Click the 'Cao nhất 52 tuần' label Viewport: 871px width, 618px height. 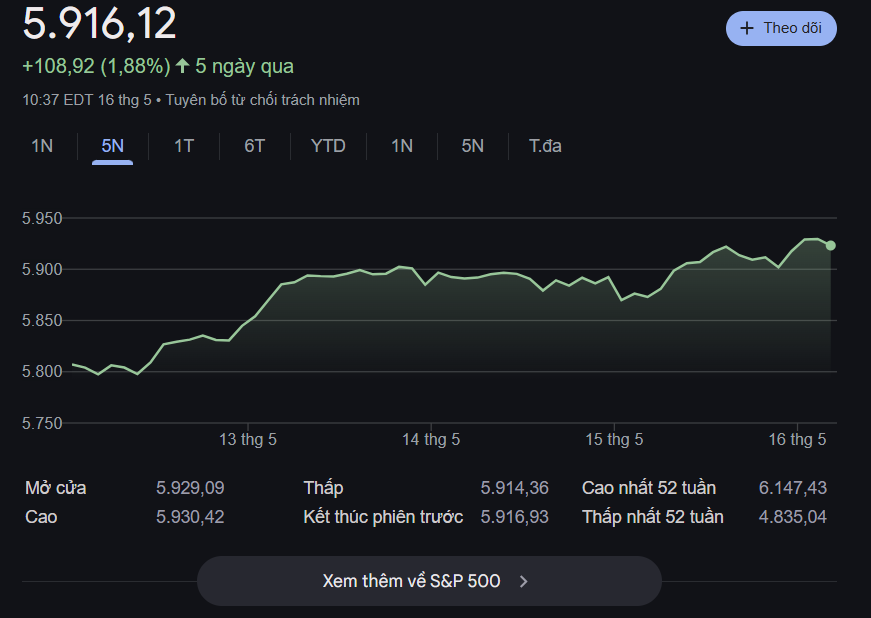(649, 488)
